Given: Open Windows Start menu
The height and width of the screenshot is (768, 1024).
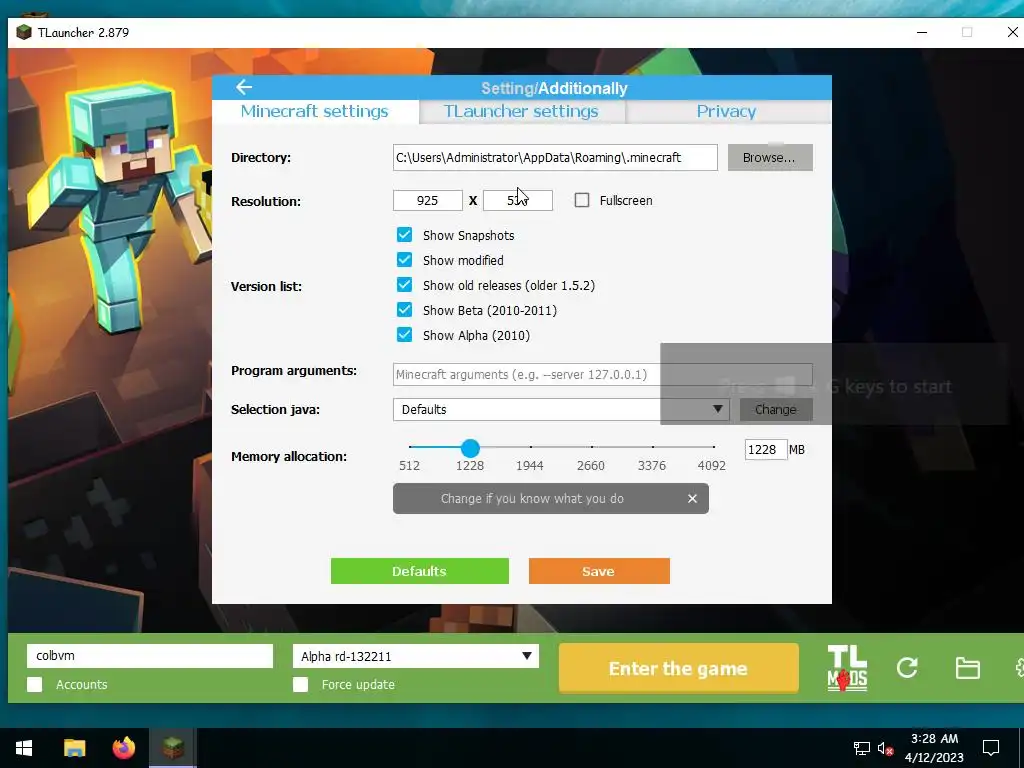Looking at the screenshot, I should (x=24, y=748).
